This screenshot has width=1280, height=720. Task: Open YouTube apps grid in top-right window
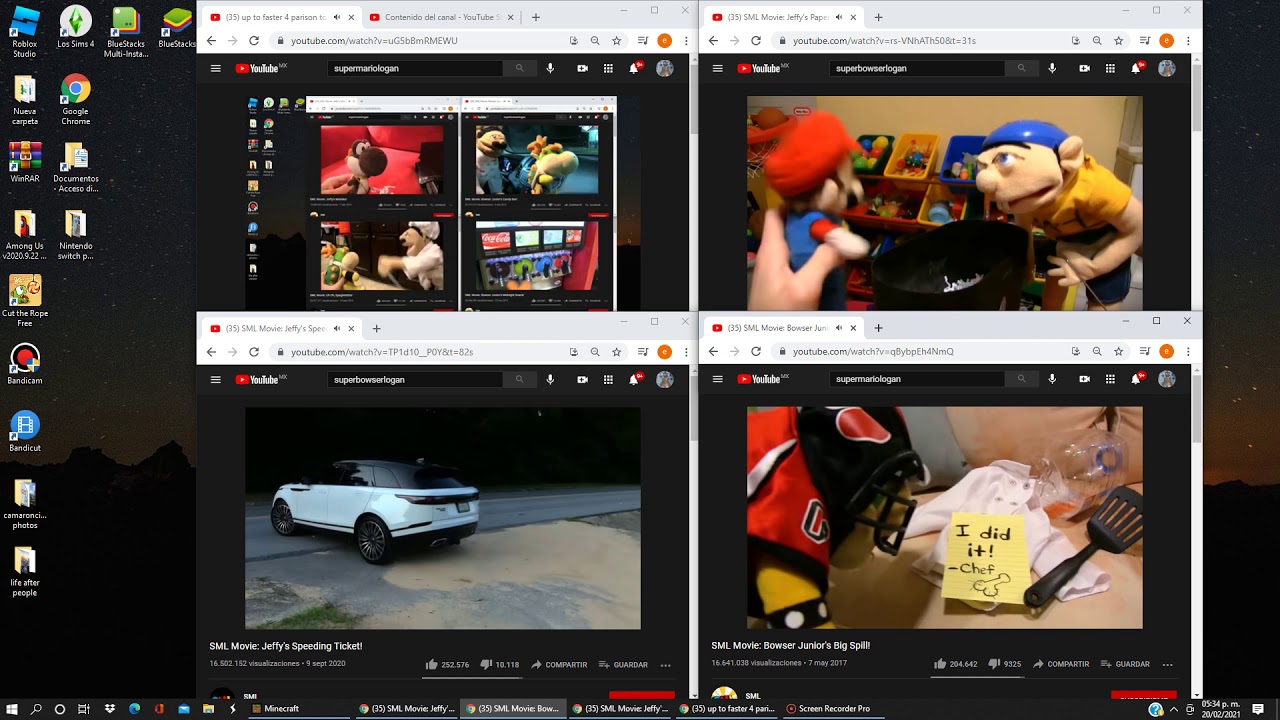[1110, 68]
